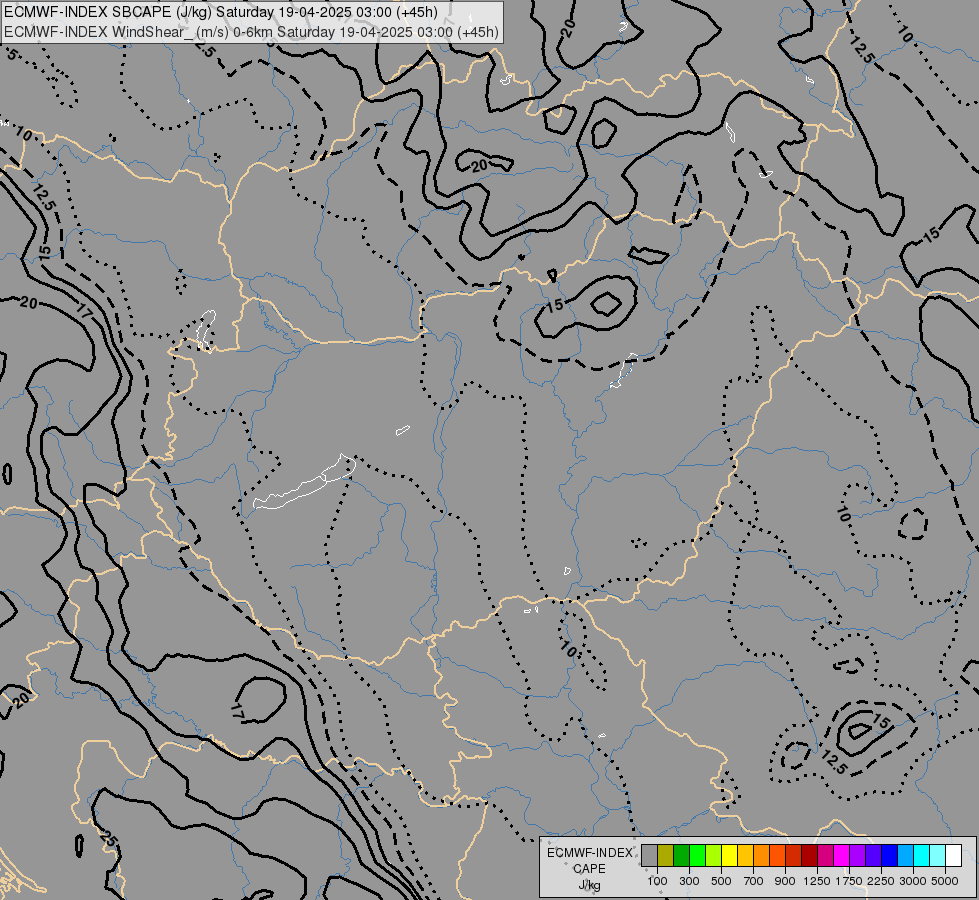
Task: Select the dark green legend swatch
Action: click(x=681, y=856)
